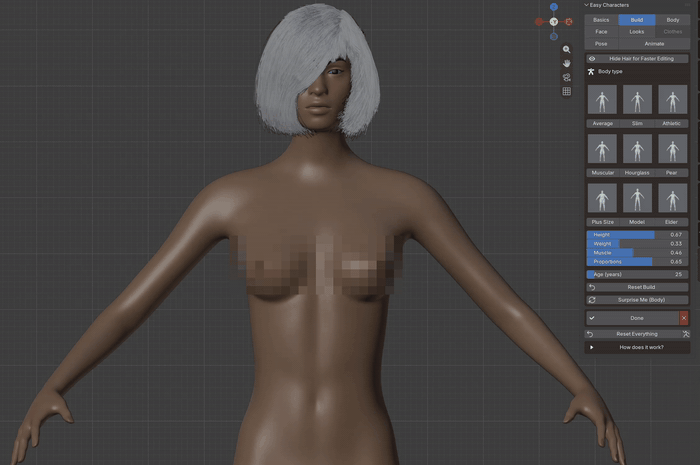
Task: Confirm with the Done button
Action: (632, 318)
